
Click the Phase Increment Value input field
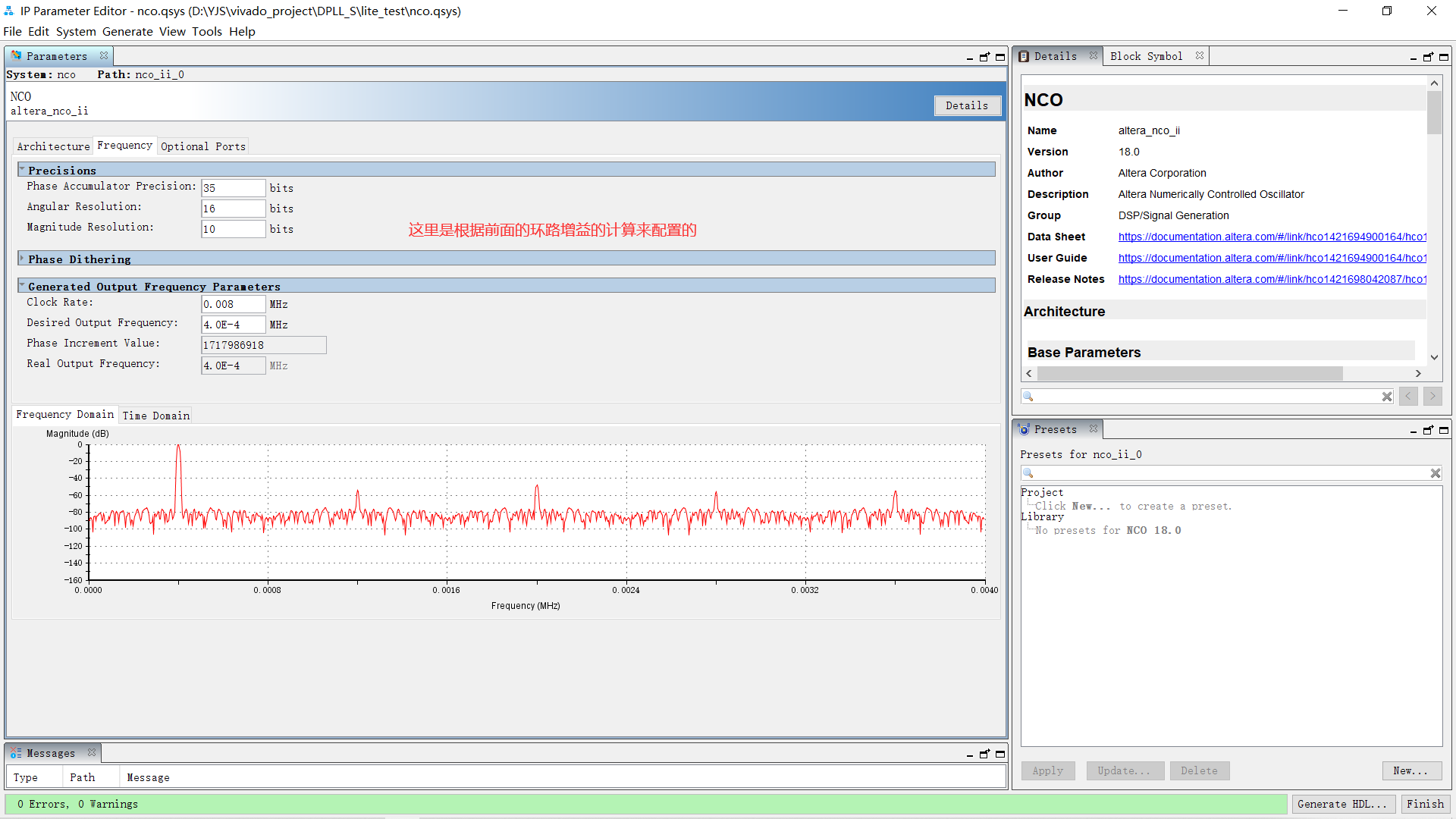click(263, 344)
